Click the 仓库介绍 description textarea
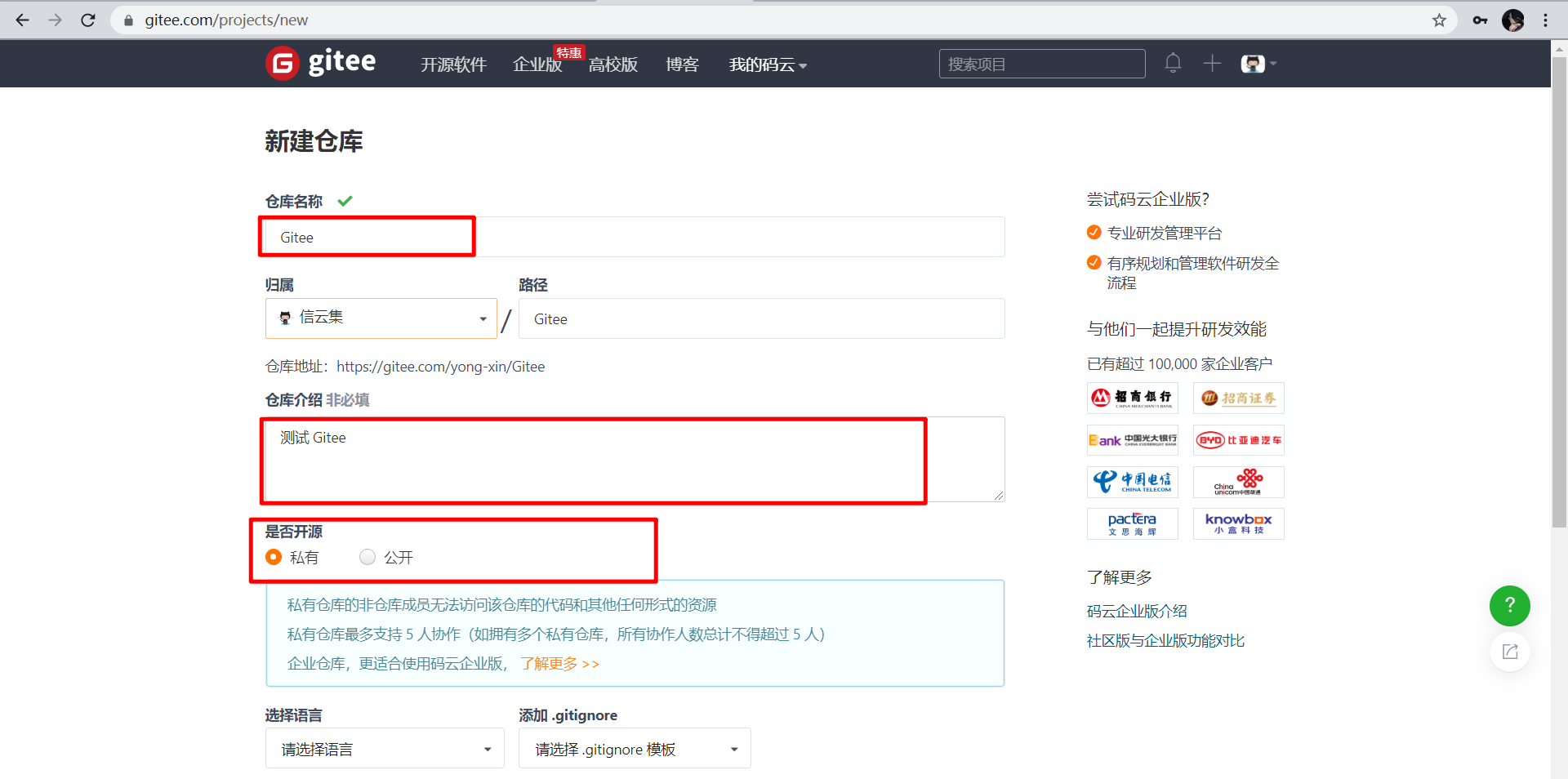1568x779 pixels. (635, 459)
